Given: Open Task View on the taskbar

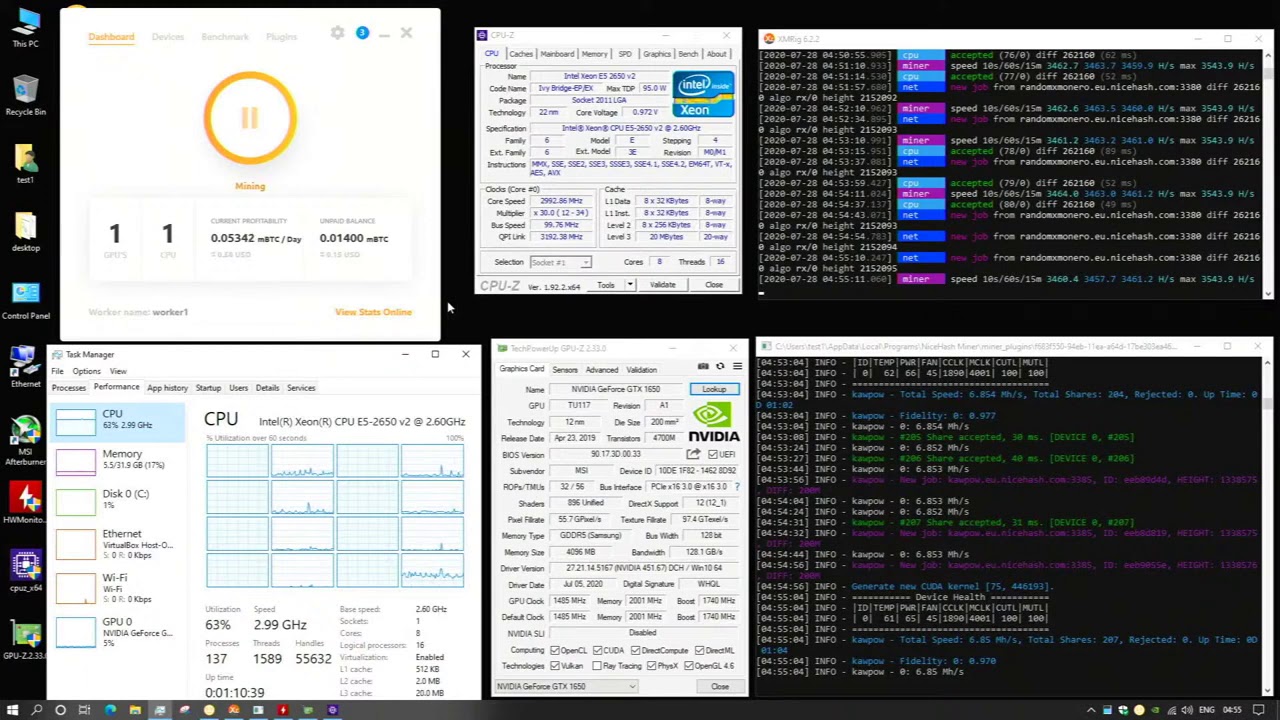Looking at the screenshot, I should (85, 710).
